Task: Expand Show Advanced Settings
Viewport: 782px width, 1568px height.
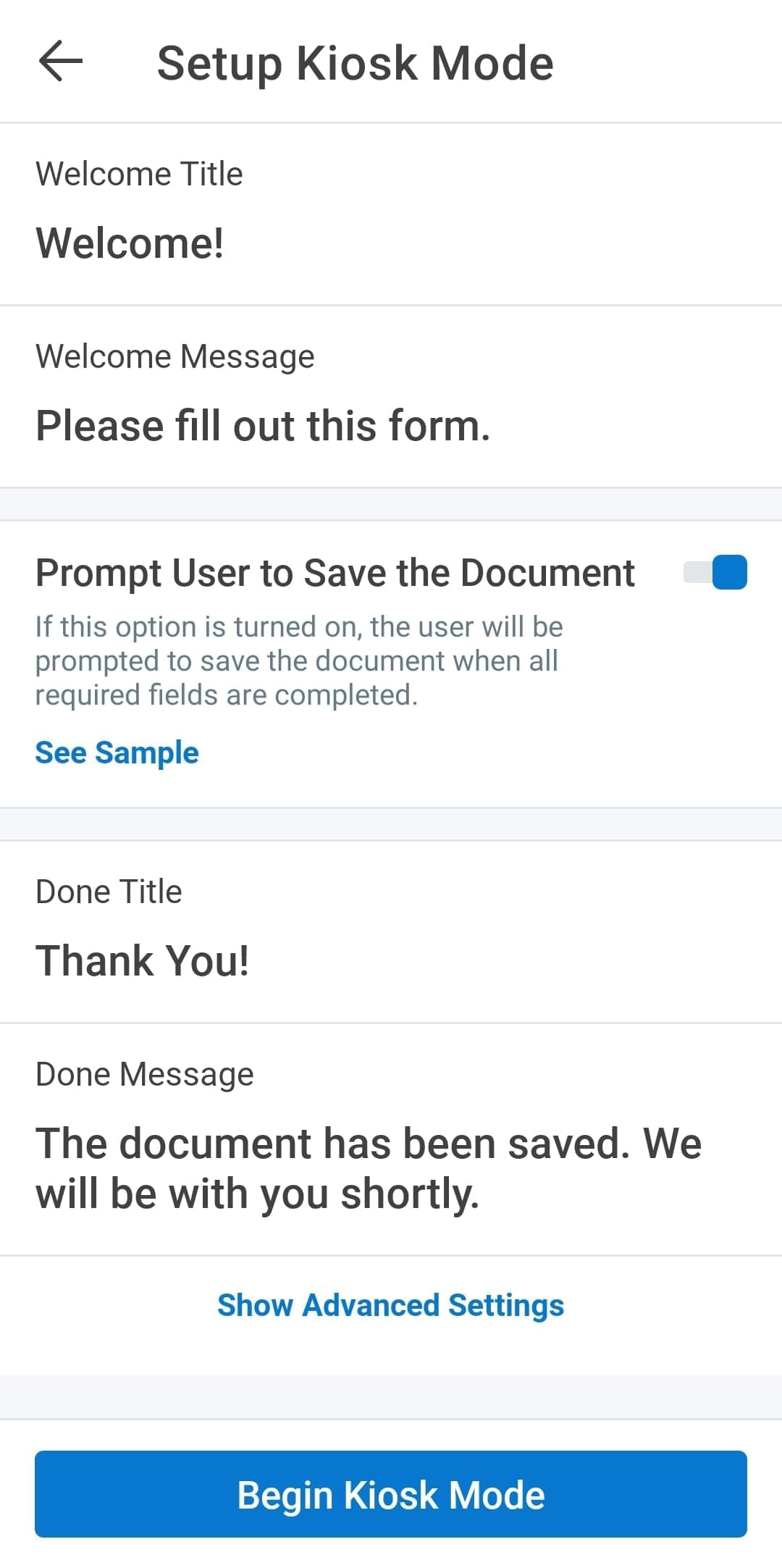Action: pos(390,1305)
